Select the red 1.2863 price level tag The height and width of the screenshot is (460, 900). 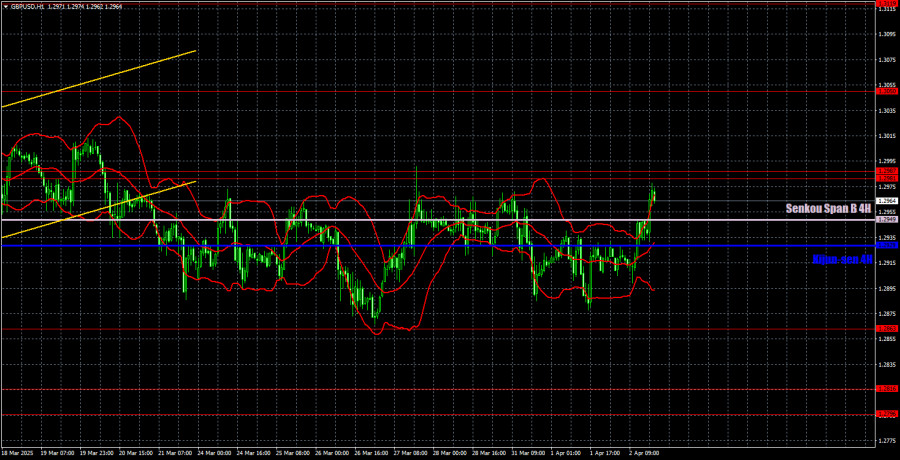tap(887, 328)
